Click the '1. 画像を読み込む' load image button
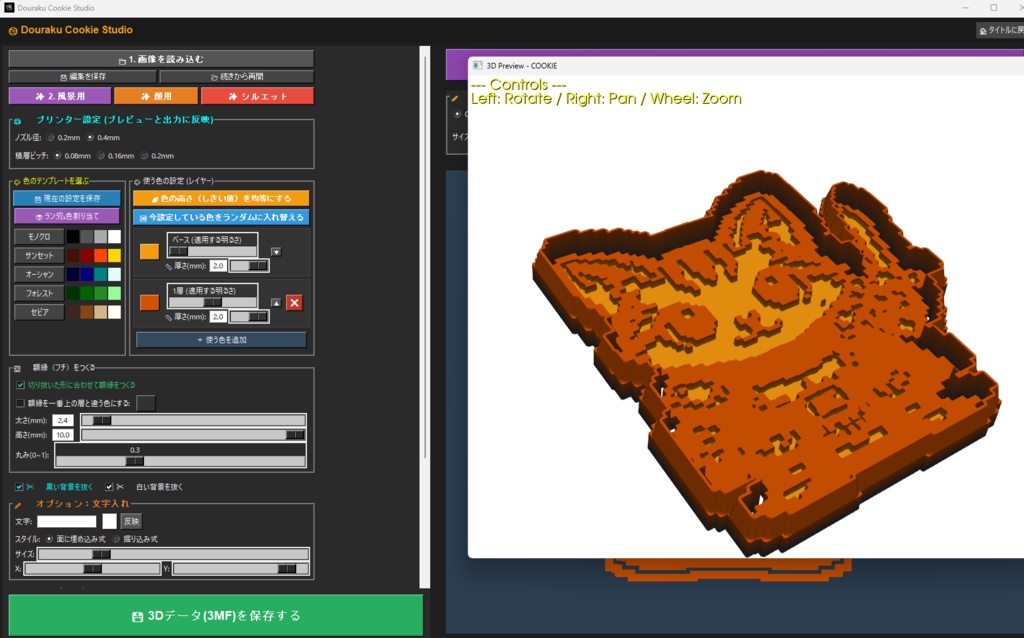 [x=161, y=59]
